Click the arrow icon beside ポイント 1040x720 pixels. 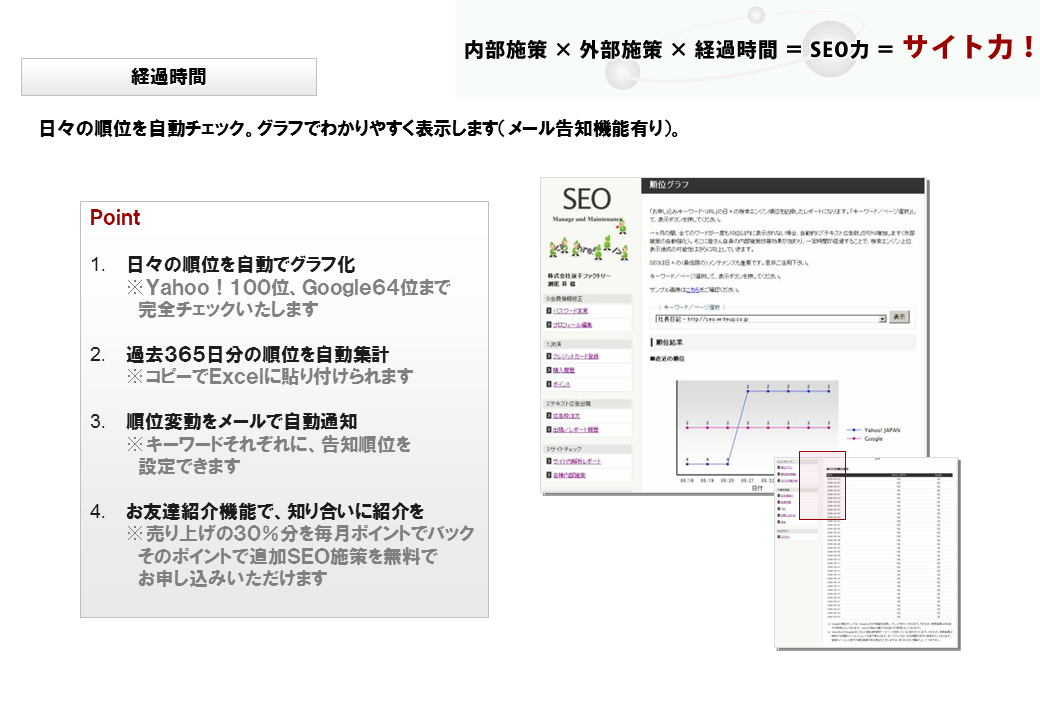click(548, 384)
